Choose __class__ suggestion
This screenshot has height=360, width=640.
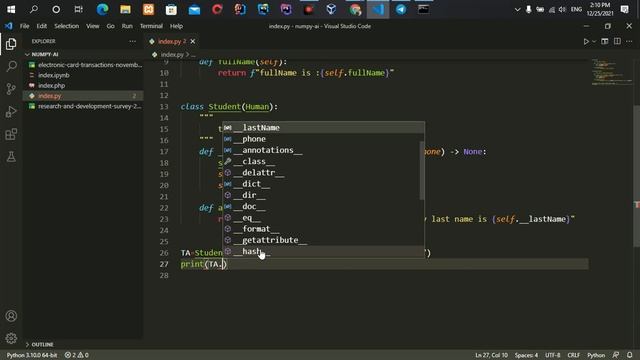(x=321, y=161)
